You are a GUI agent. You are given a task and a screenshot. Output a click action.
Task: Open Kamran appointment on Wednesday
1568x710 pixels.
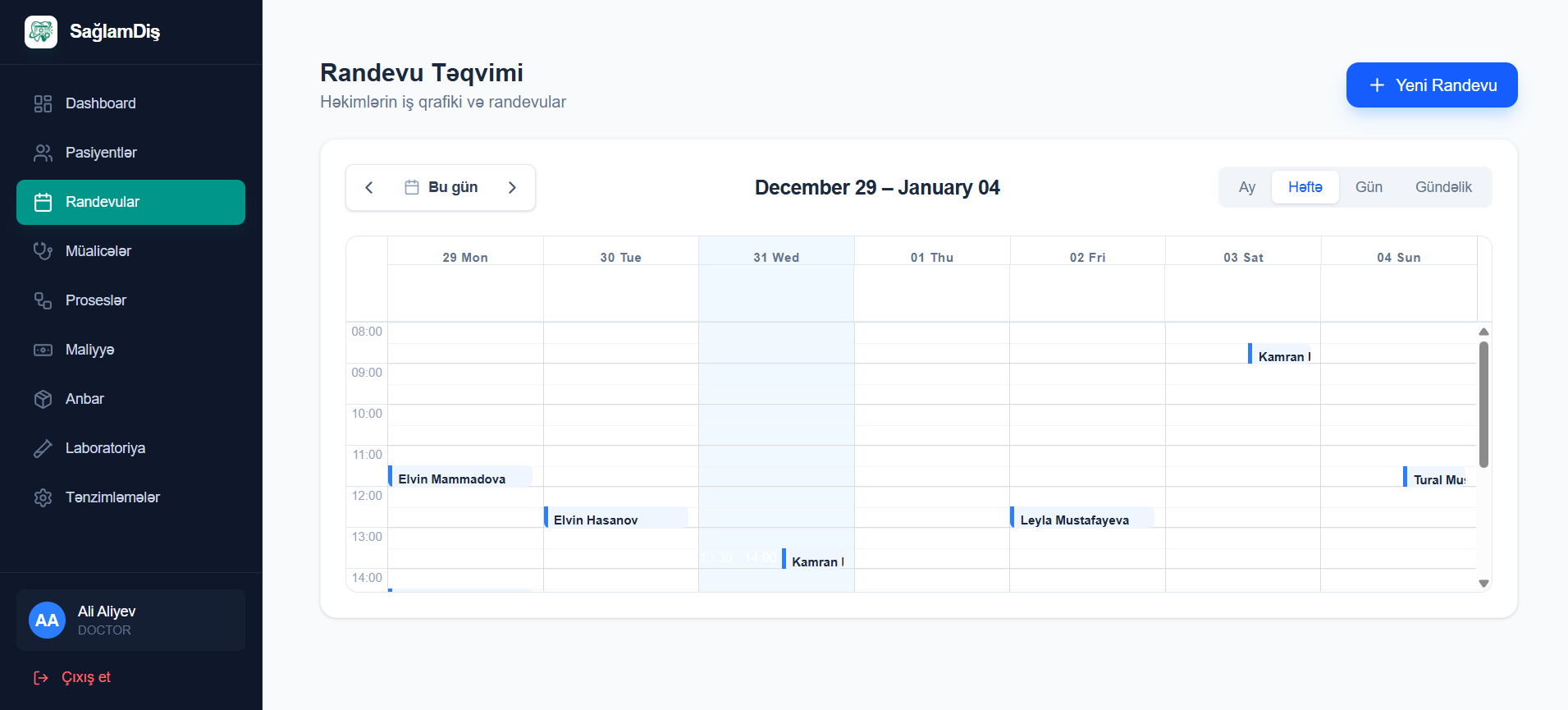coord(813,560)
